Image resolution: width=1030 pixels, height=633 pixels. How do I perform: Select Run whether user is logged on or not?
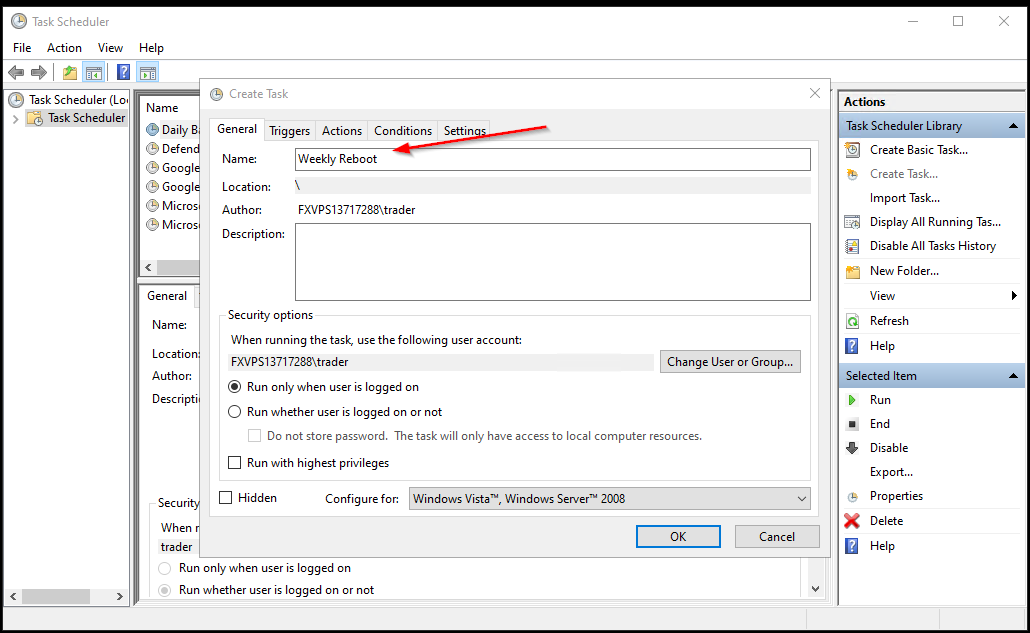point(235,412)
